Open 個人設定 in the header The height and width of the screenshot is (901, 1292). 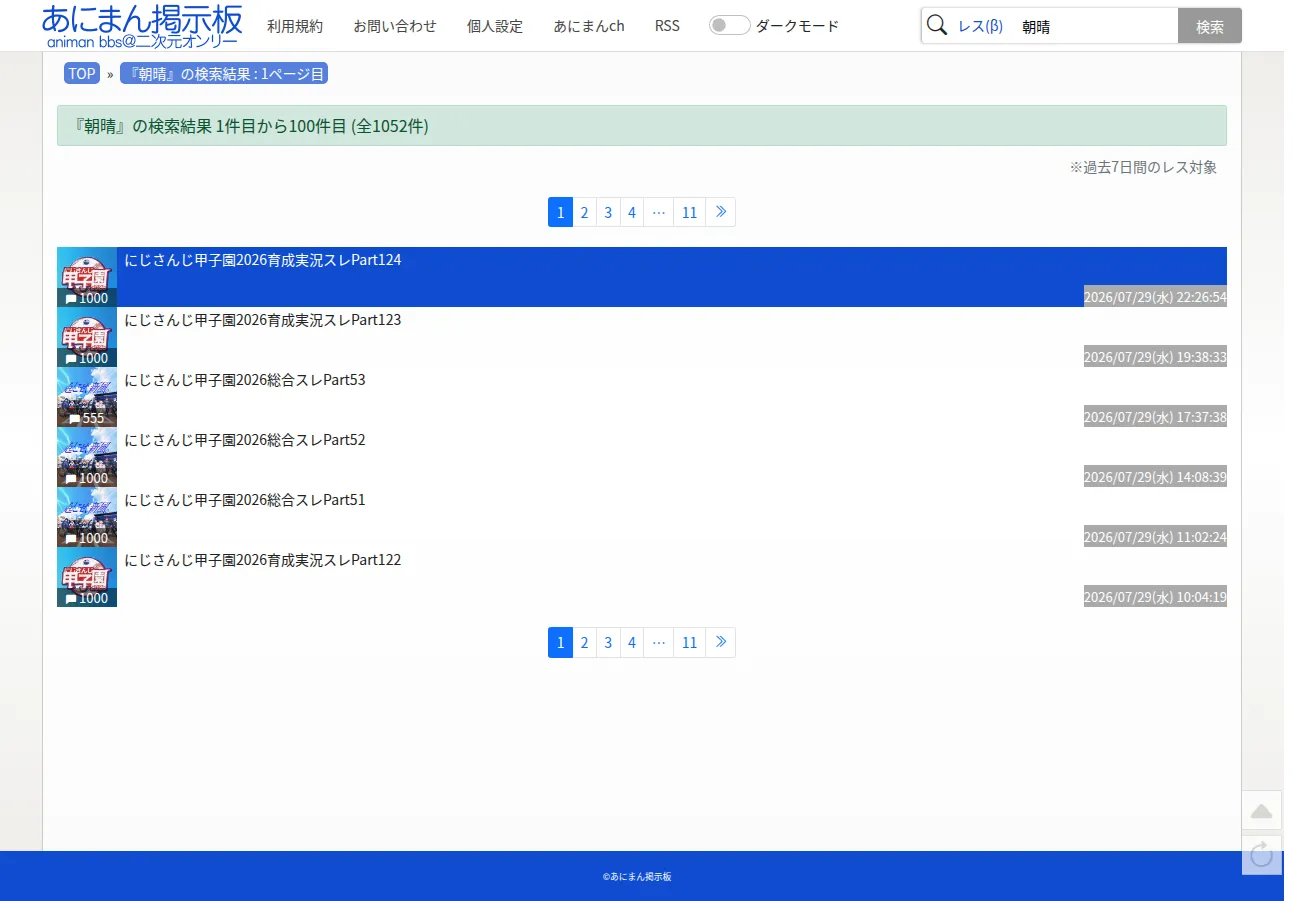click(495, 26)
